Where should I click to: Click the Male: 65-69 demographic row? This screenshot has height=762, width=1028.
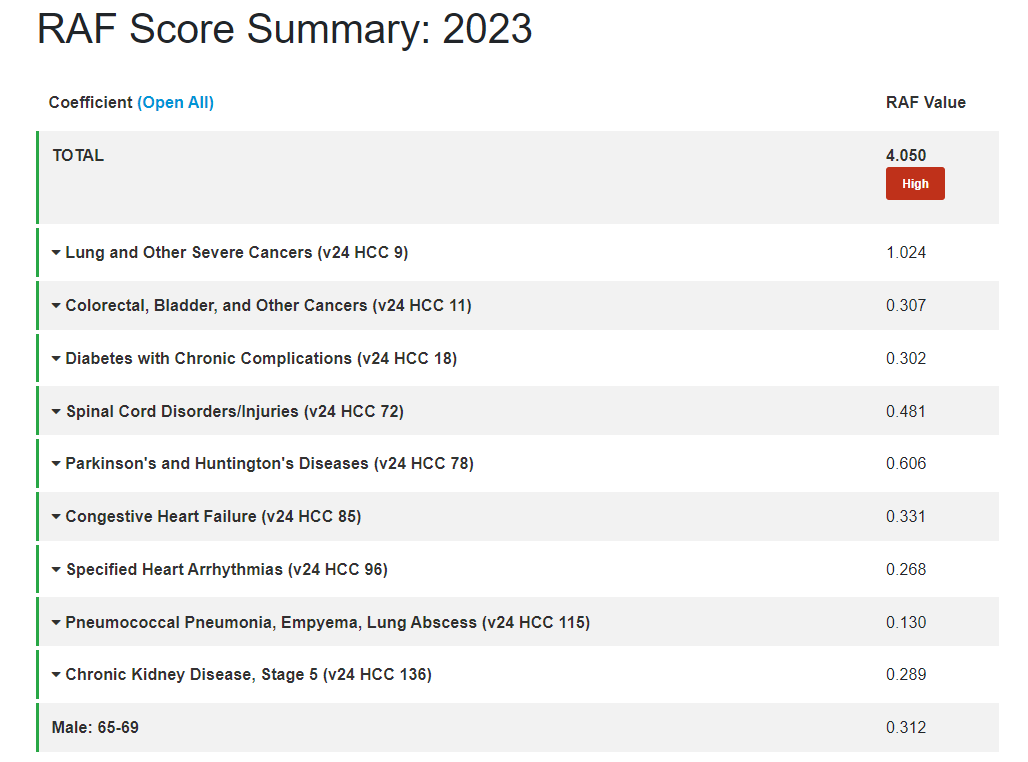point(95,728)
